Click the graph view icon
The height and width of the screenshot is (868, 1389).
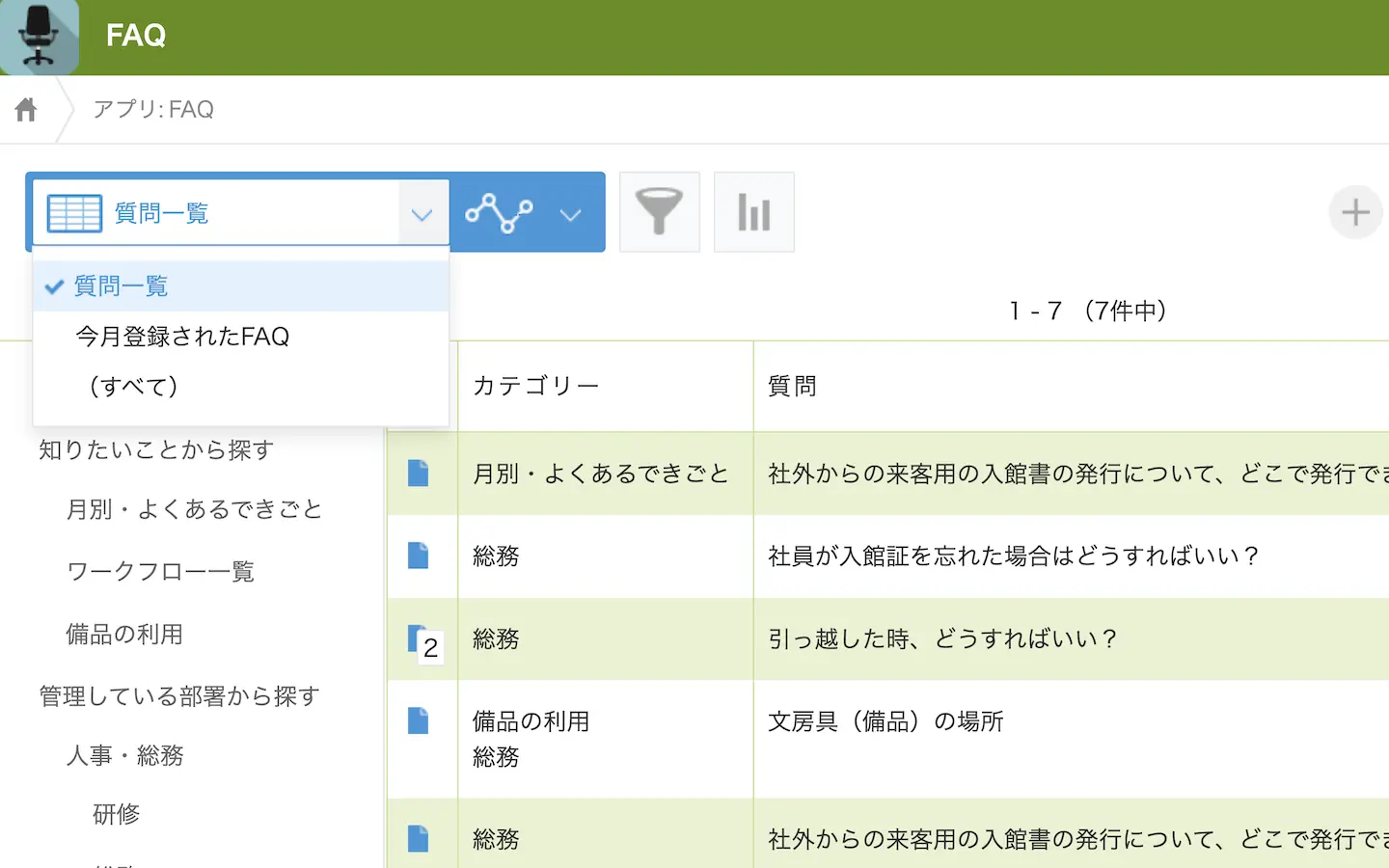[x=499, y=213]
